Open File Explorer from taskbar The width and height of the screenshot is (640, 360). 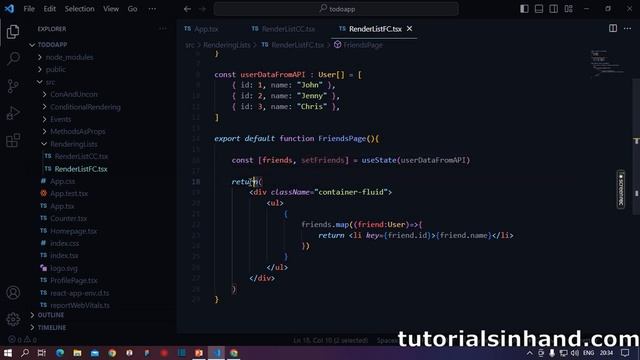77,353
